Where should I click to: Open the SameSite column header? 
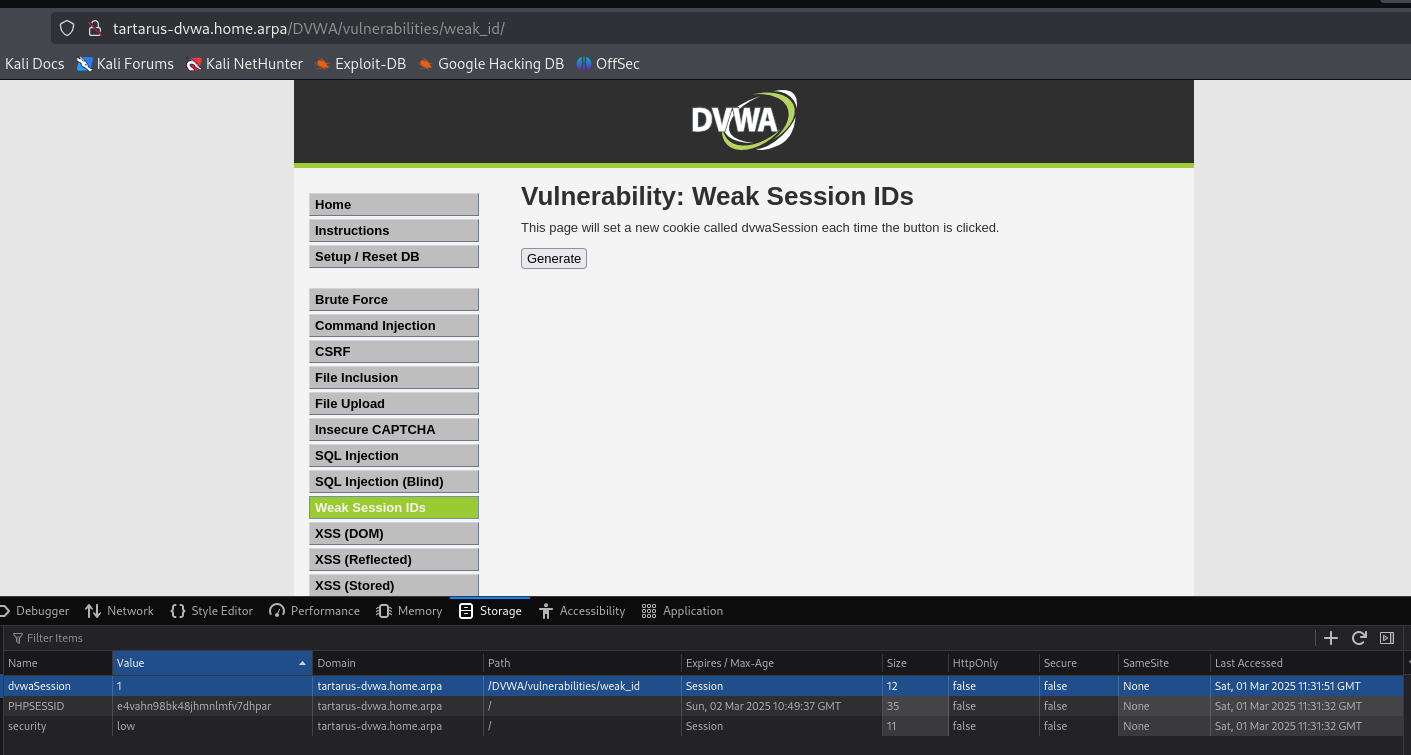1145,663
